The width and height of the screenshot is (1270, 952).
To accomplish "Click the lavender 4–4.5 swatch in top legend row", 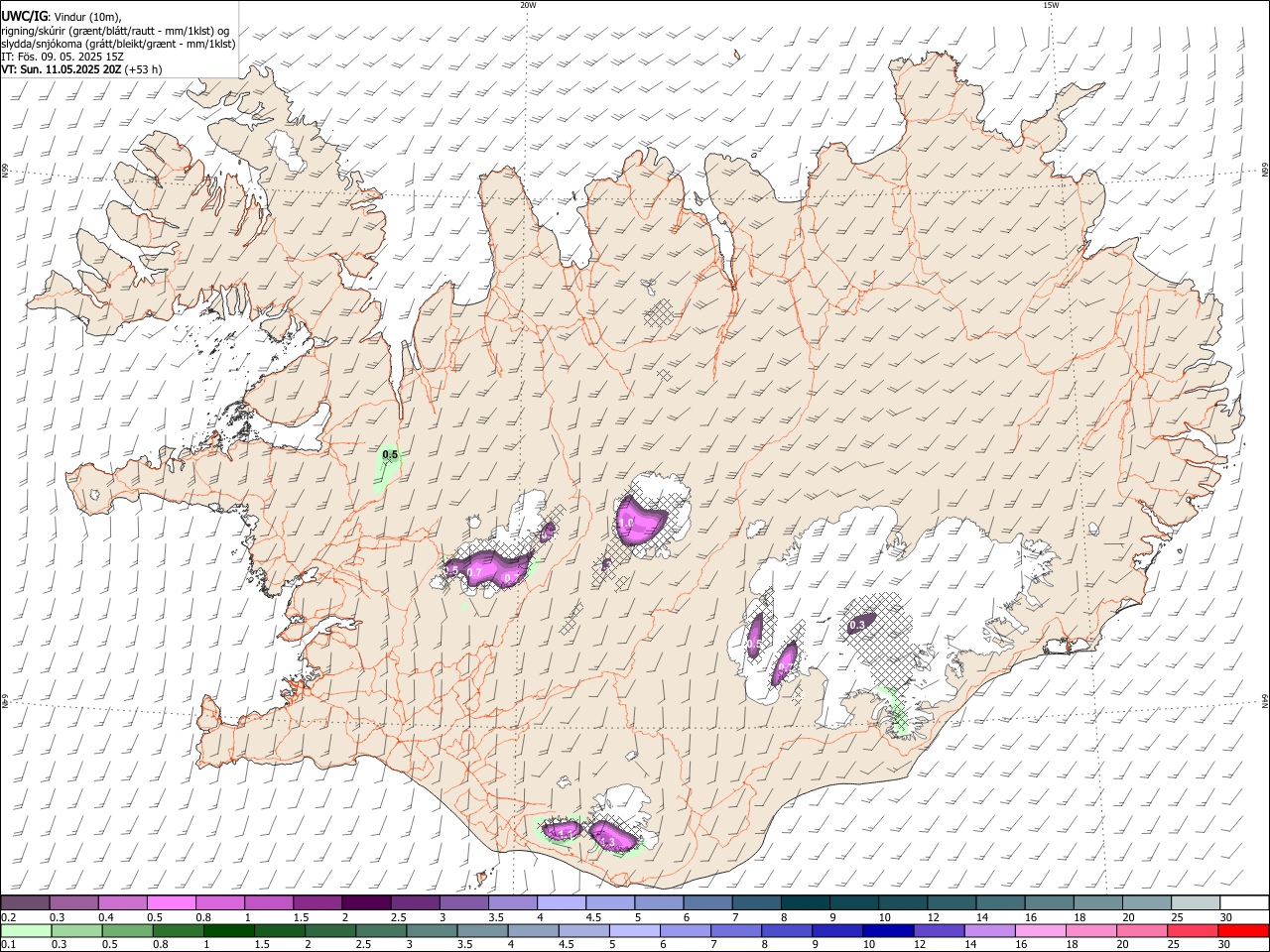I will pyautogui.click(x=562, y=902).
